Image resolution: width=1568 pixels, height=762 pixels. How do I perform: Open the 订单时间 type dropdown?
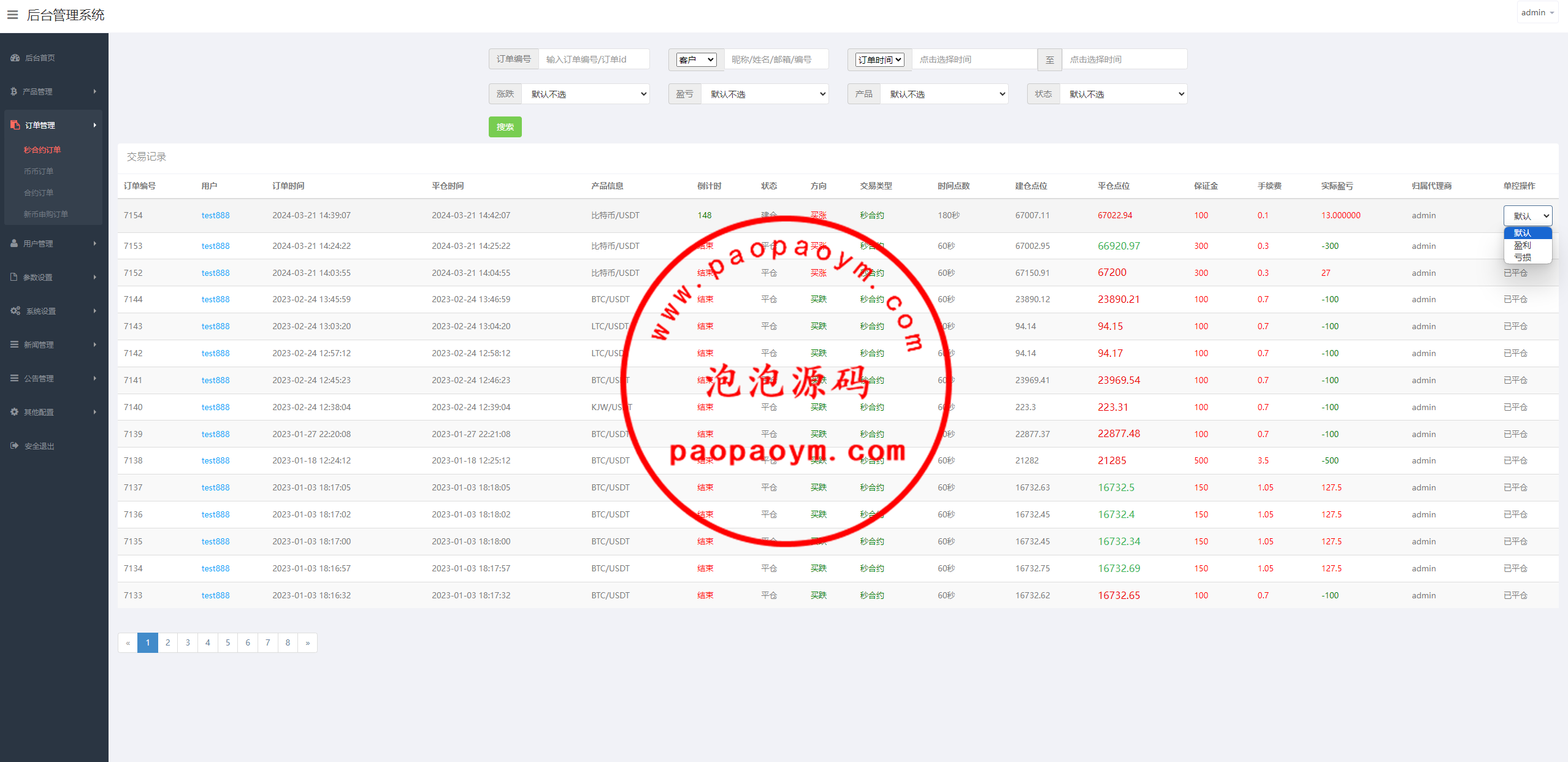(x=880, y=59)
